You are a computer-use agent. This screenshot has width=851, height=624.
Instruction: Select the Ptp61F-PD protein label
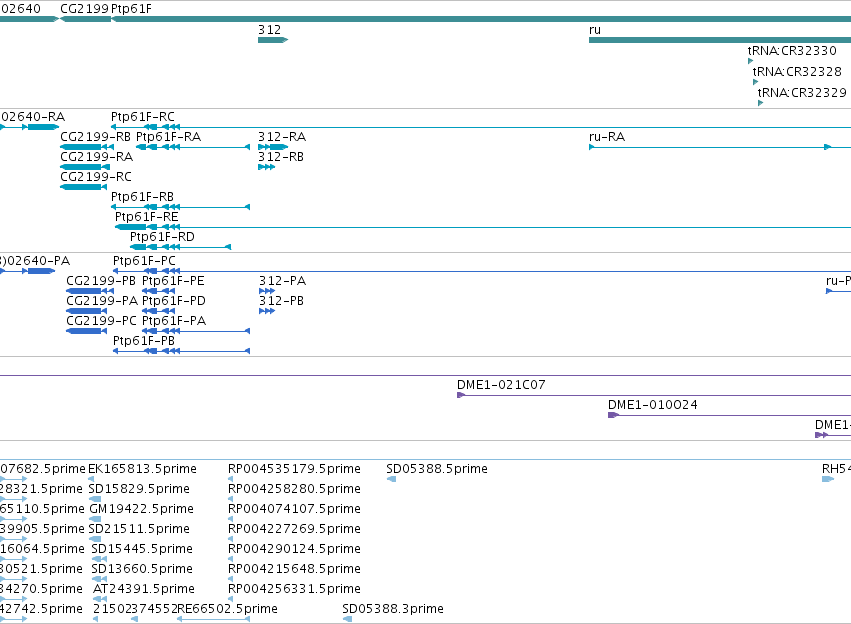point(174,301)
